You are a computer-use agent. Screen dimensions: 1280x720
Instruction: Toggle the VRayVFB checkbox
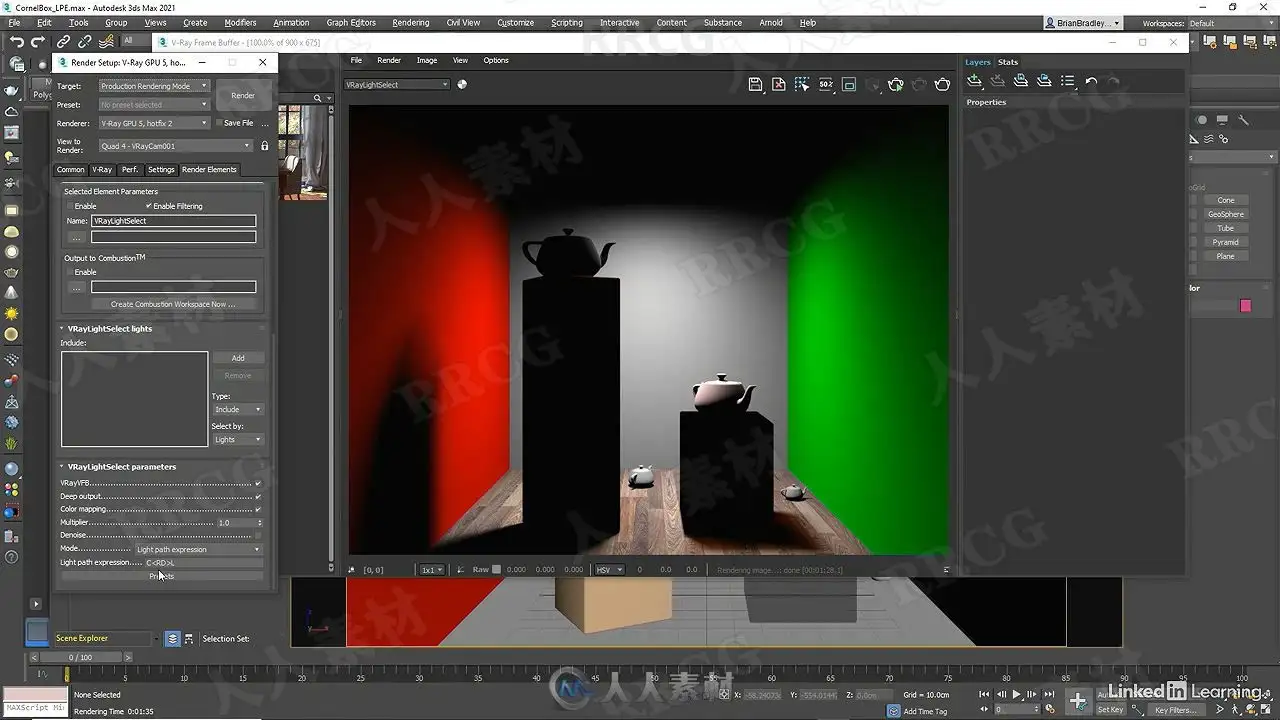pos(258,483)
